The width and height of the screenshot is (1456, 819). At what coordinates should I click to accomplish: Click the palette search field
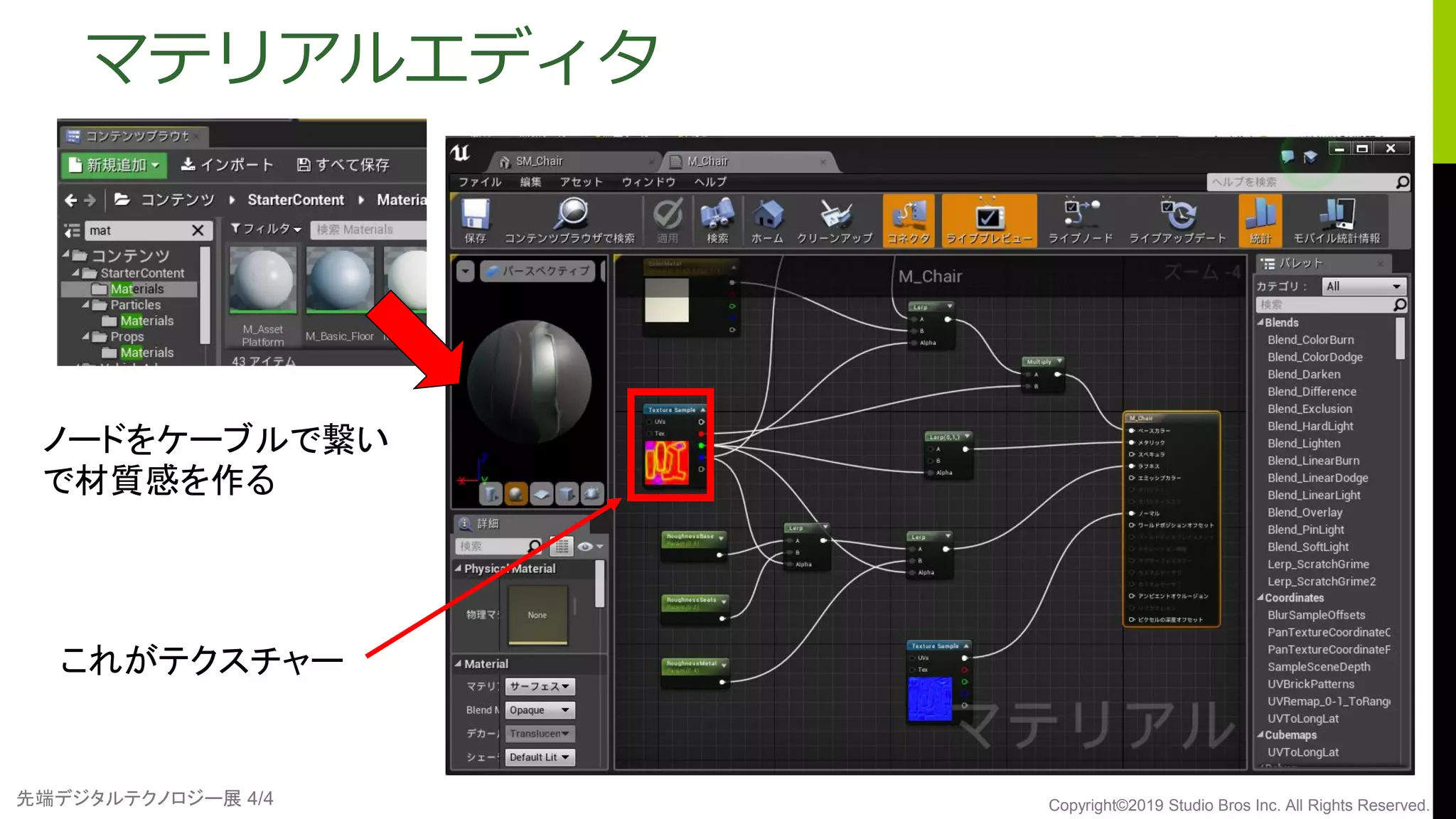click(1331, 305)
